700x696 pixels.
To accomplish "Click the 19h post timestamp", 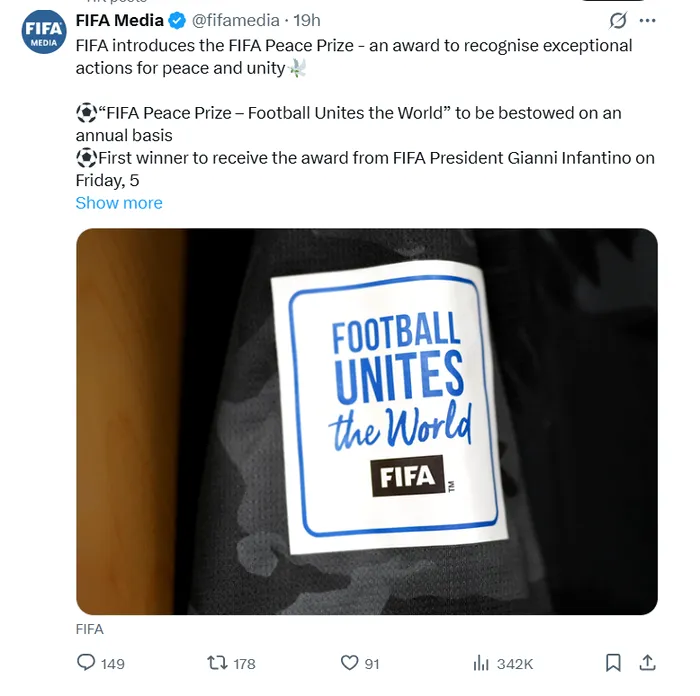I will [x=306, y=20].
